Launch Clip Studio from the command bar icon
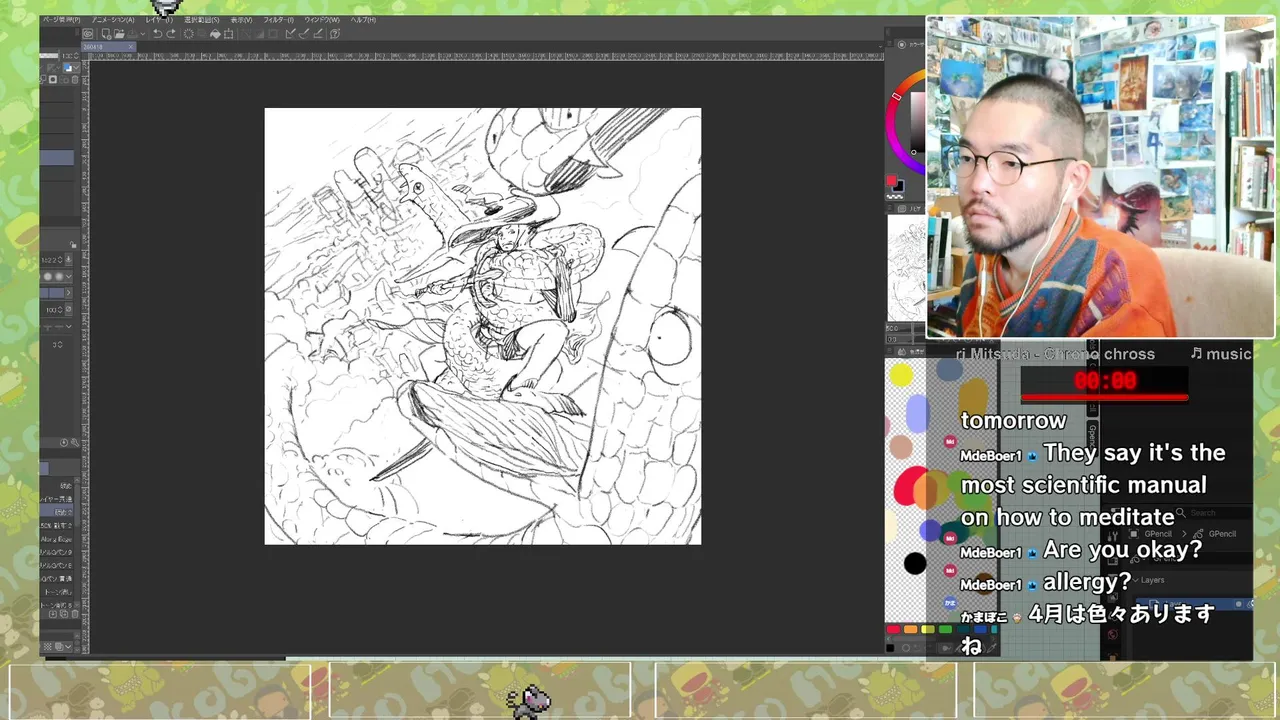1280x720 pixels. [x=88, y=34]
